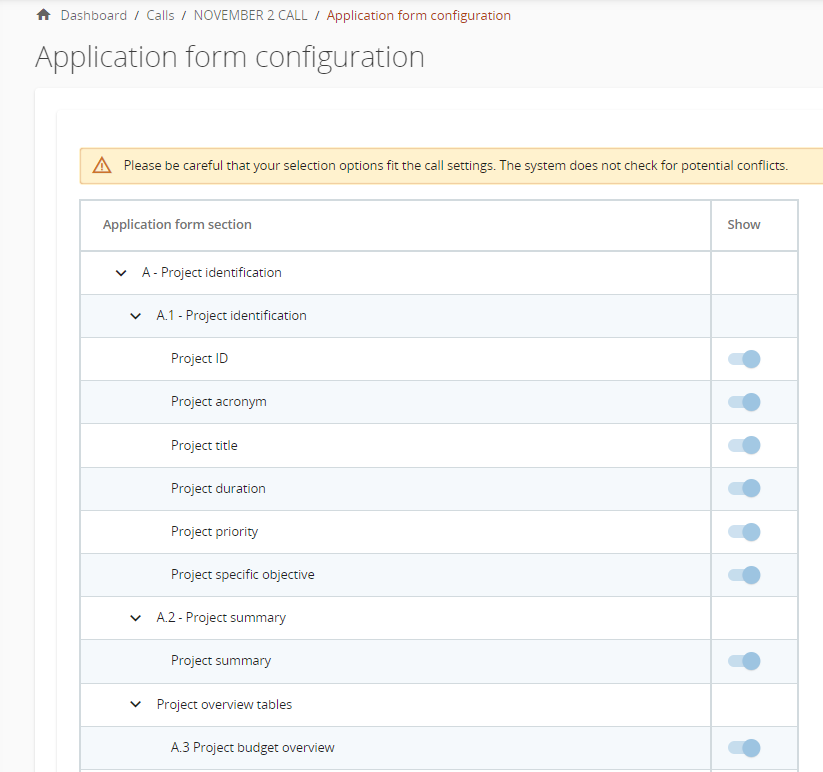Go to Calls breadcrumb link

(x=160, y=16)
